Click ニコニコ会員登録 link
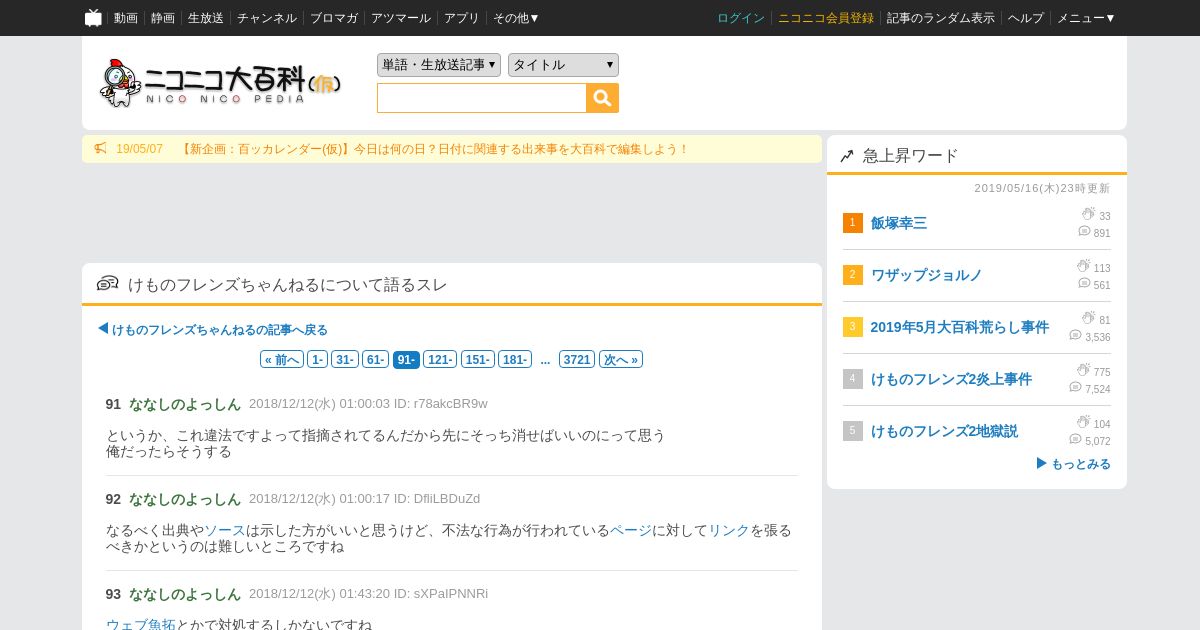 pyautogui.click(x=826, y=18)
